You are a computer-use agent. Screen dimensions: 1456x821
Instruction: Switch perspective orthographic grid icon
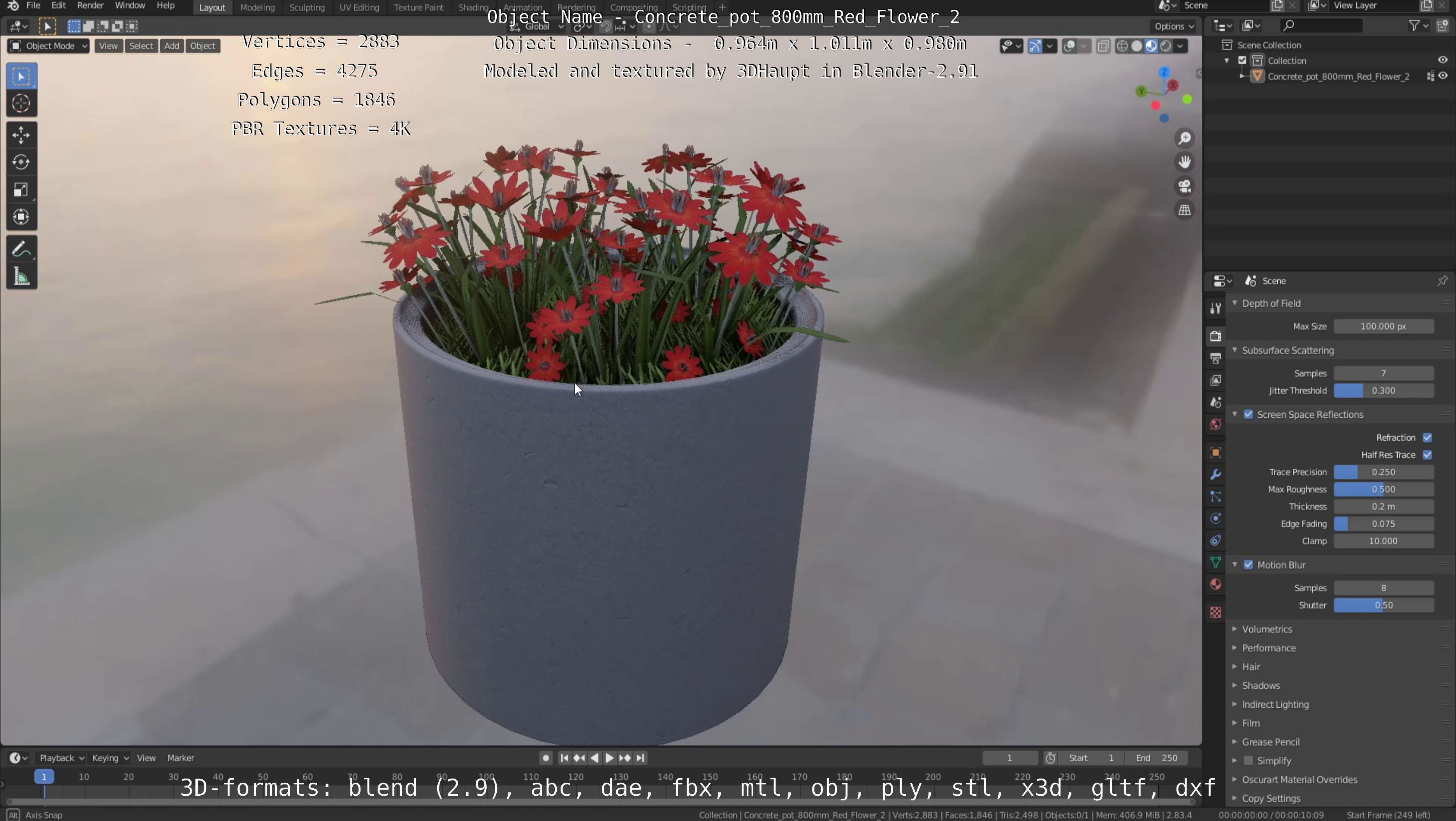pyautogui.click(x=1184, y=210)
